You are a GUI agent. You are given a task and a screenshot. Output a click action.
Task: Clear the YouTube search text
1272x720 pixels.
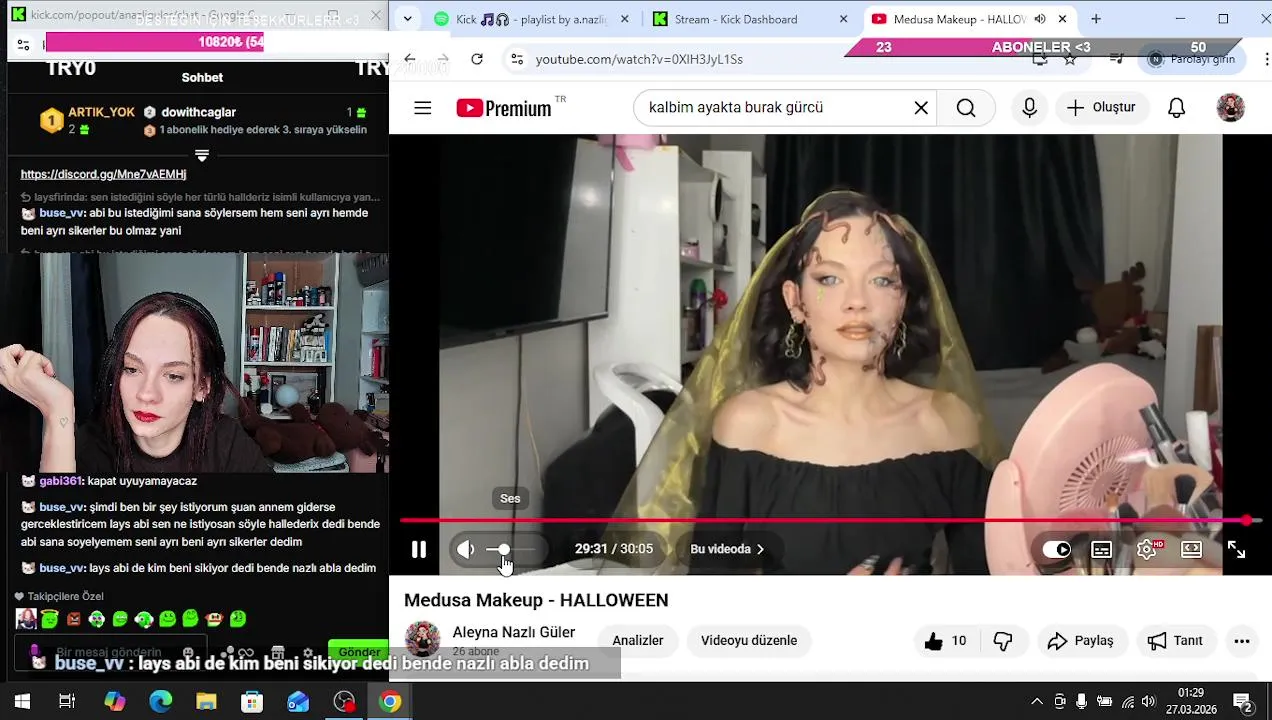click(921, 107)
